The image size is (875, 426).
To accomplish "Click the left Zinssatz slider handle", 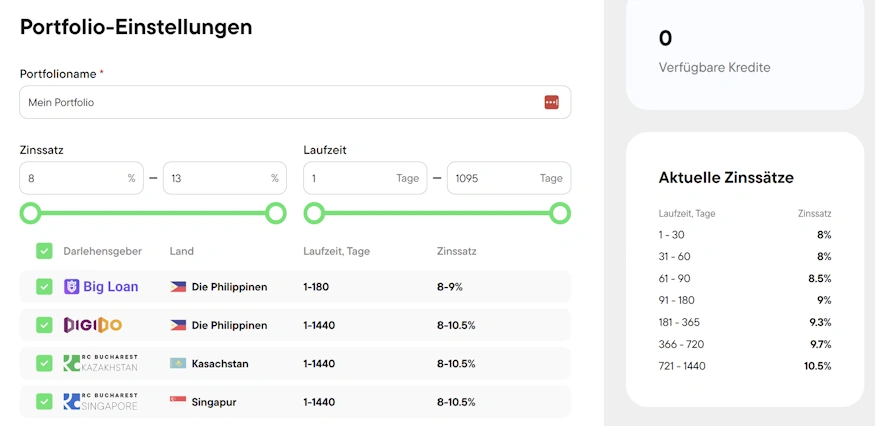I will [31, 213].
